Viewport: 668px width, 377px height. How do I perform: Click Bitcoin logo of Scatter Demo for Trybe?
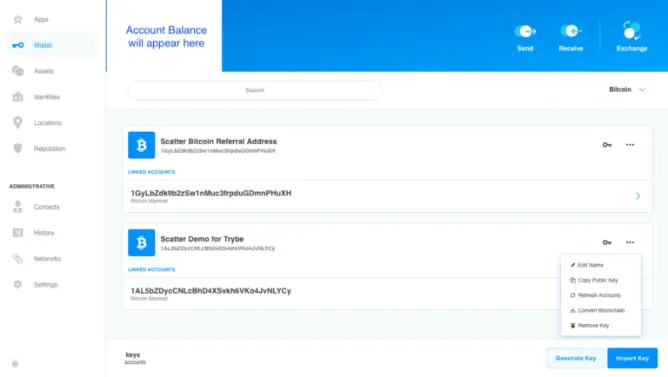click(x=141, y=242)
